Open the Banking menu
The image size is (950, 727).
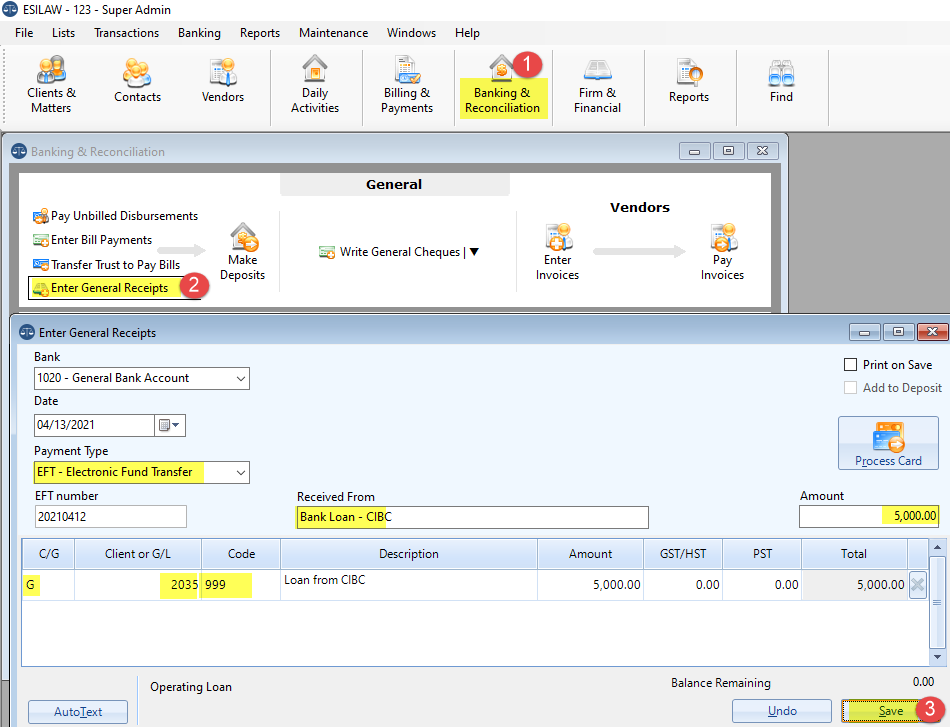click(x=199, y=33)
